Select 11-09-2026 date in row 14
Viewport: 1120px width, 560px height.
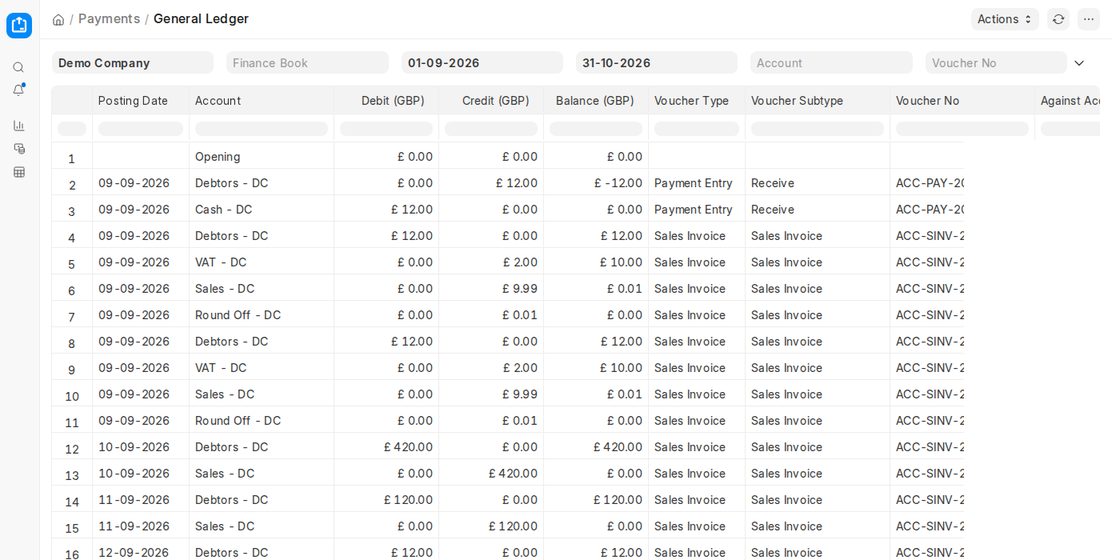click(x=141, y=500)
